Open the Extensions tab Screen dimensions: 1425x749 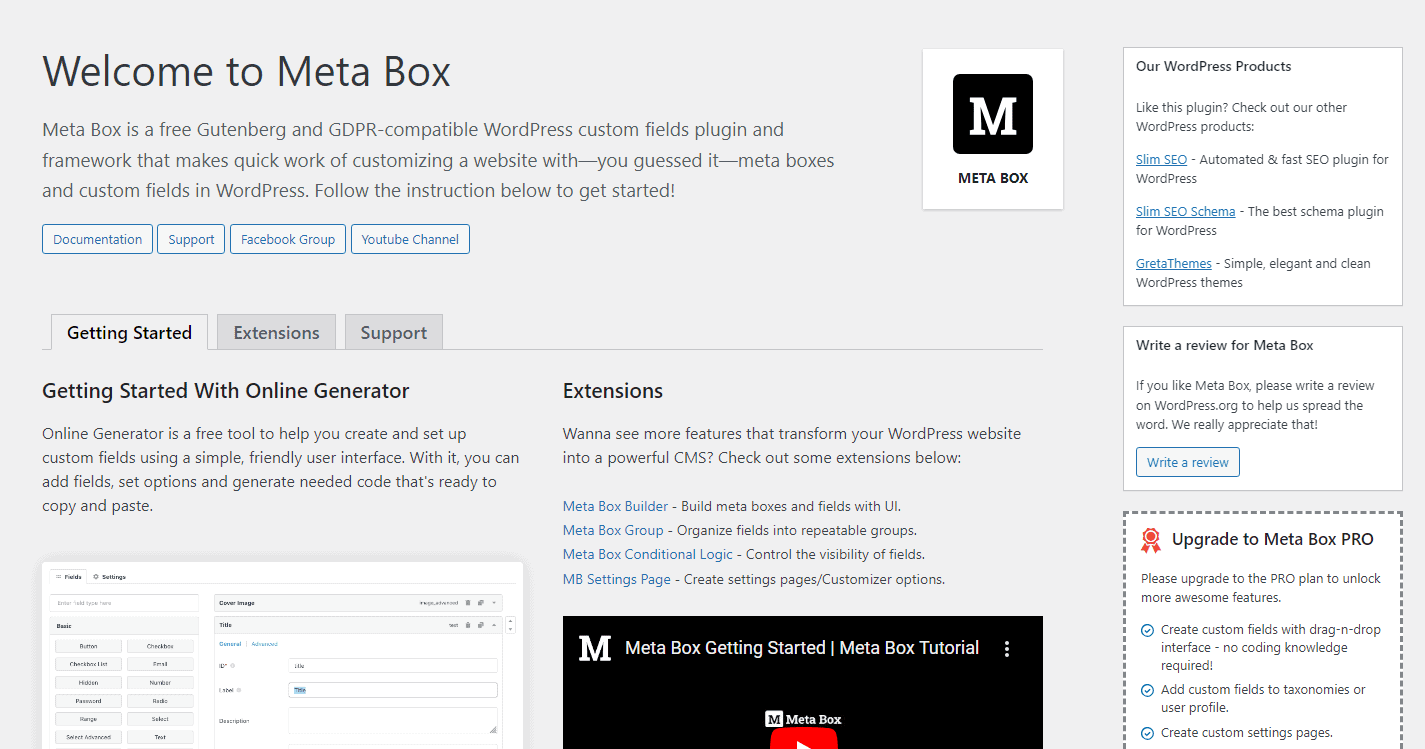(276, 333)
